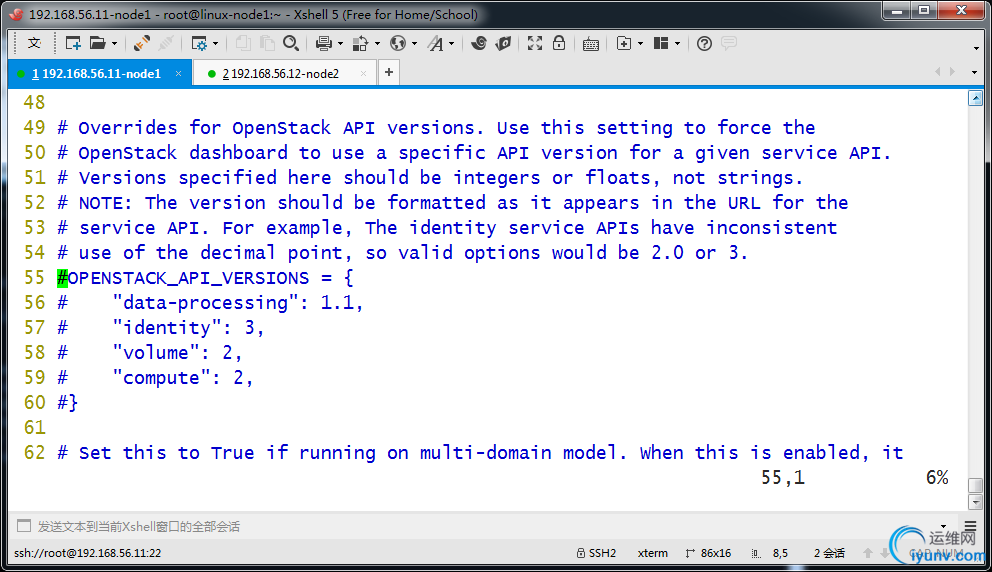The height and width of the screenshot is (572, 992).
Task: Click the language/encoding icon at toolbar start
Action: pos(34,43)
